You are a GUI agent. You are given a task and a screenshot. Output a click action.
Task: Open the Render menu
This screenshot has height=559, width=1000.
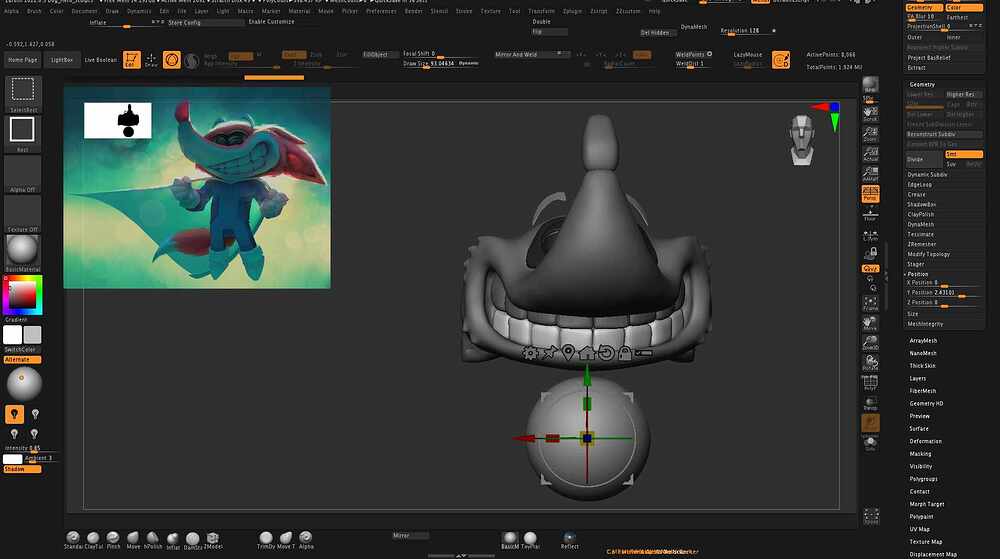(413, 11)
